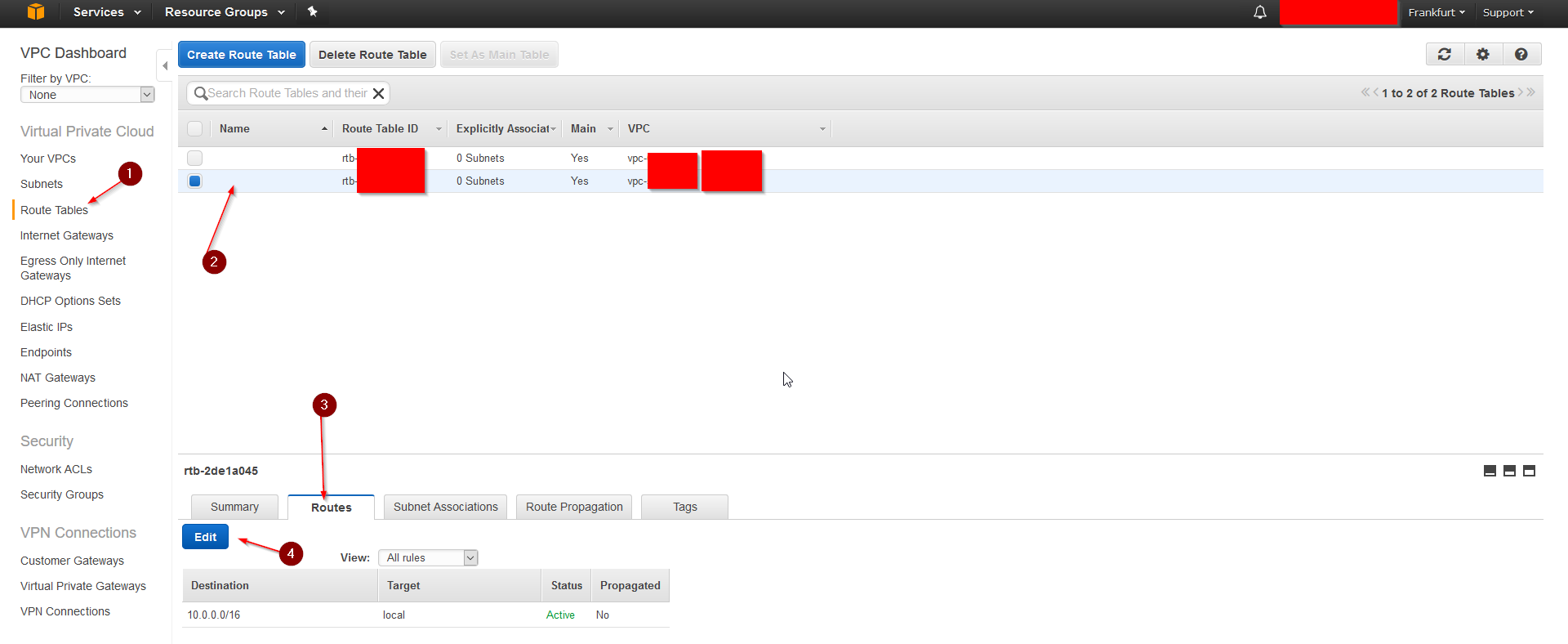
Task: Open the Services menu
Action: click(x=107, y=12)
